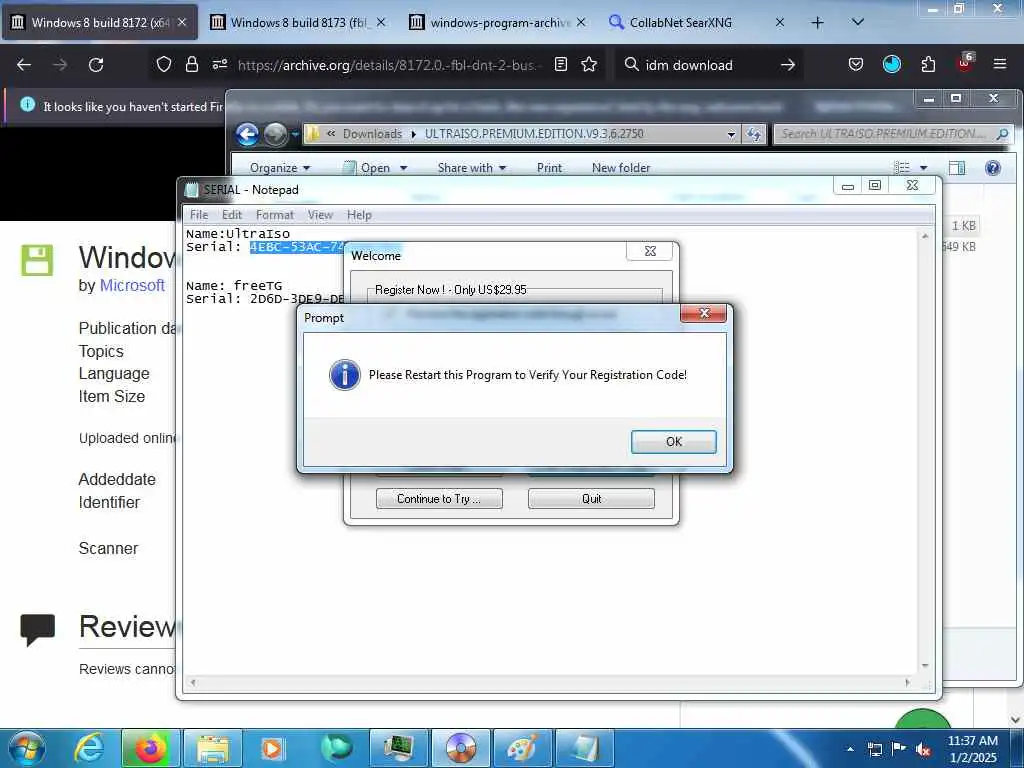Open Explorer Organize dropdown

click(280, 168)
